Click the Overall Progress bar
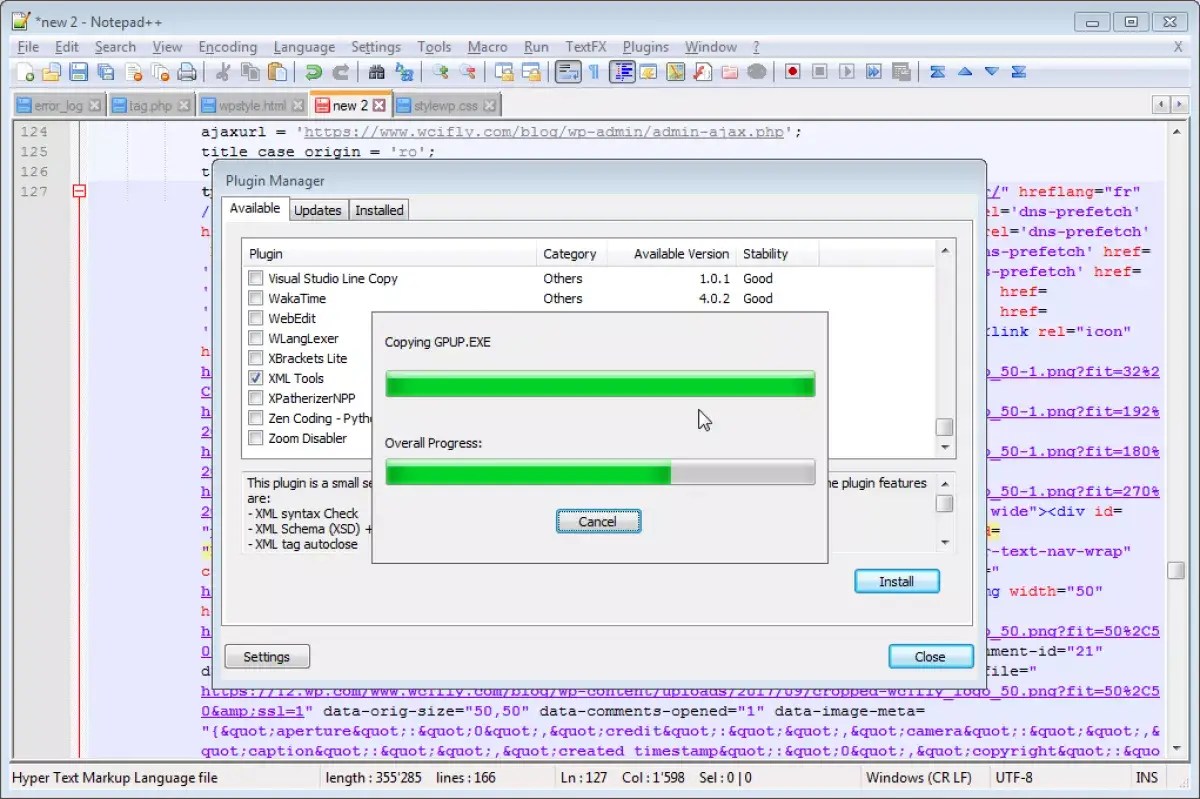 tap(600, 472)
